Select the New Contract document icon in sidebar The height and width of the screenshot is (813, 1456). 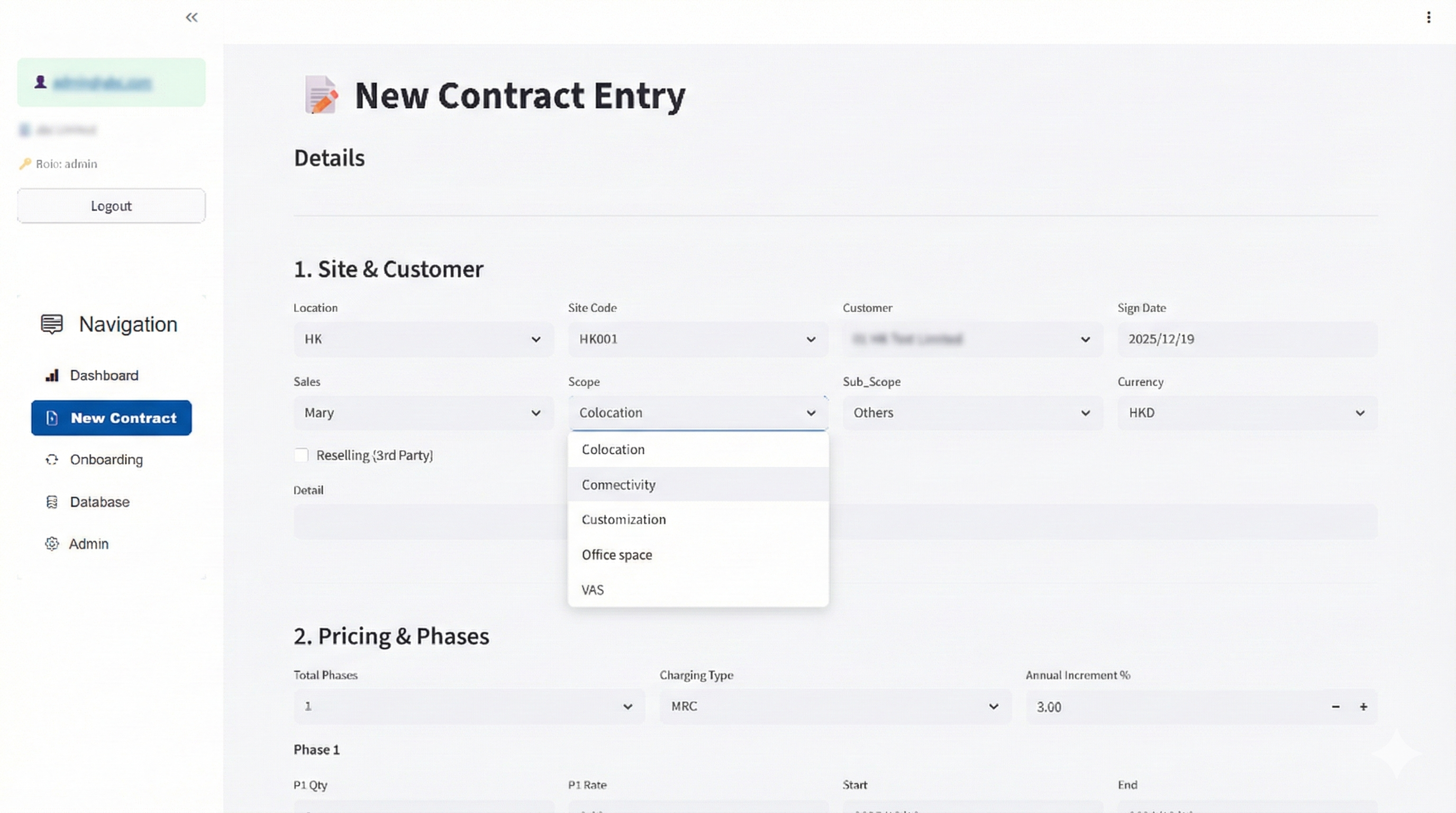click(x=52, y=418)
